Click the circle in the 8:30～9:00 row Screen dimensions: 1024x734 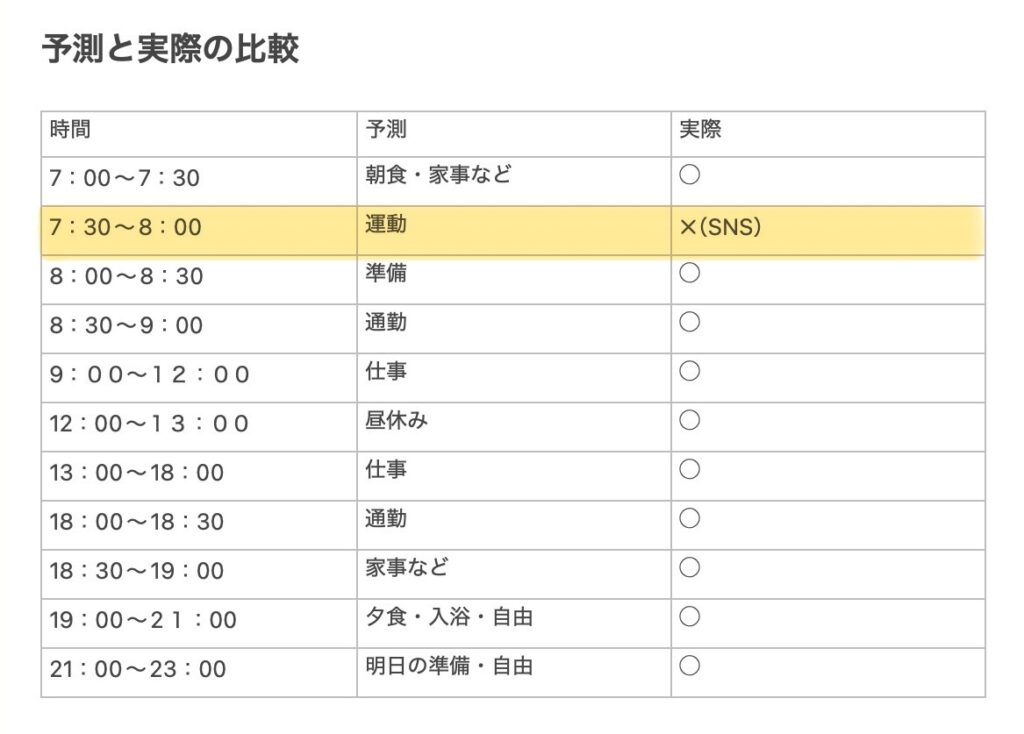click(689, 322)
